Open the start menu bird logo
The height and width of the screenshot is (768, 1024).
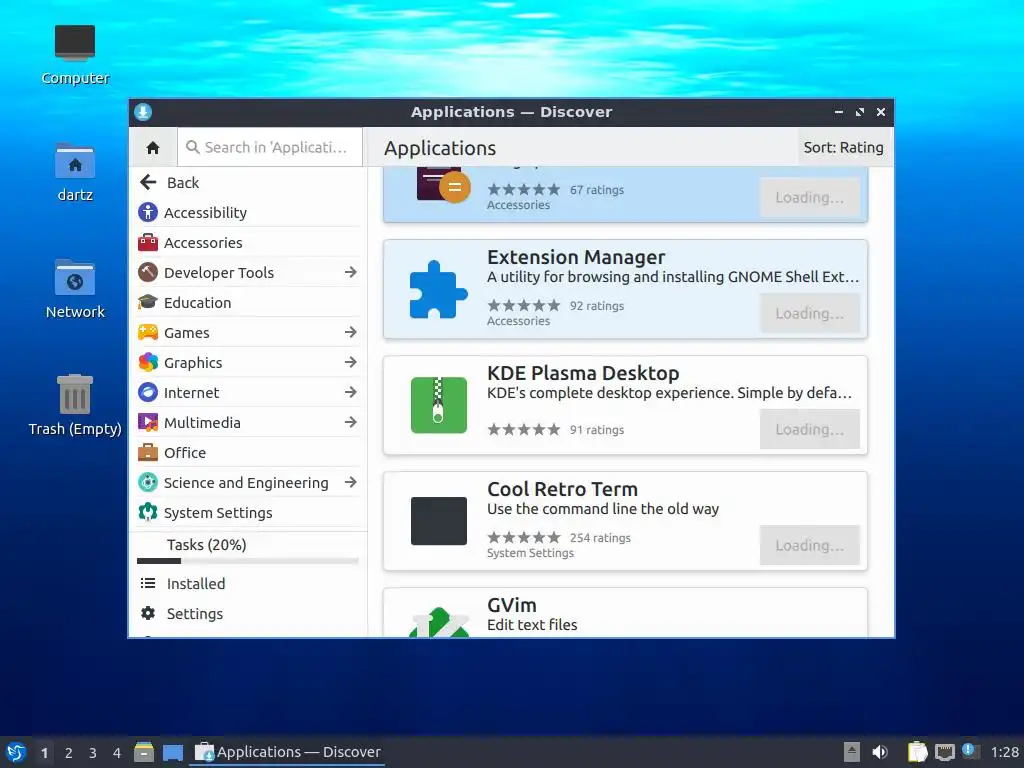click(x=16, y=752)
